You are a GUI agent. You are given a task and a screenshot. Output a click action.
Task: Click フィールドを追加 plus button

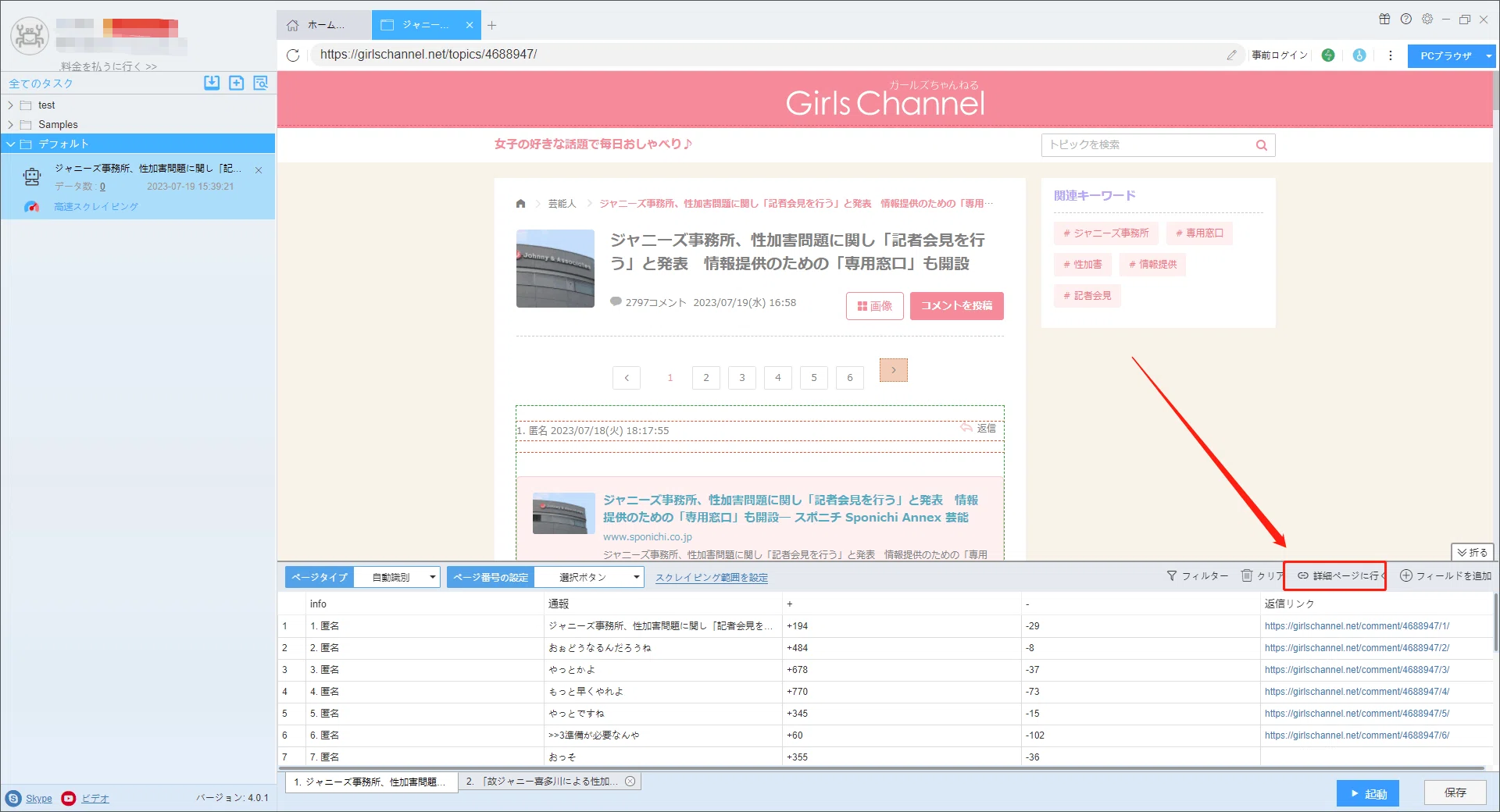coord(1445,576)
